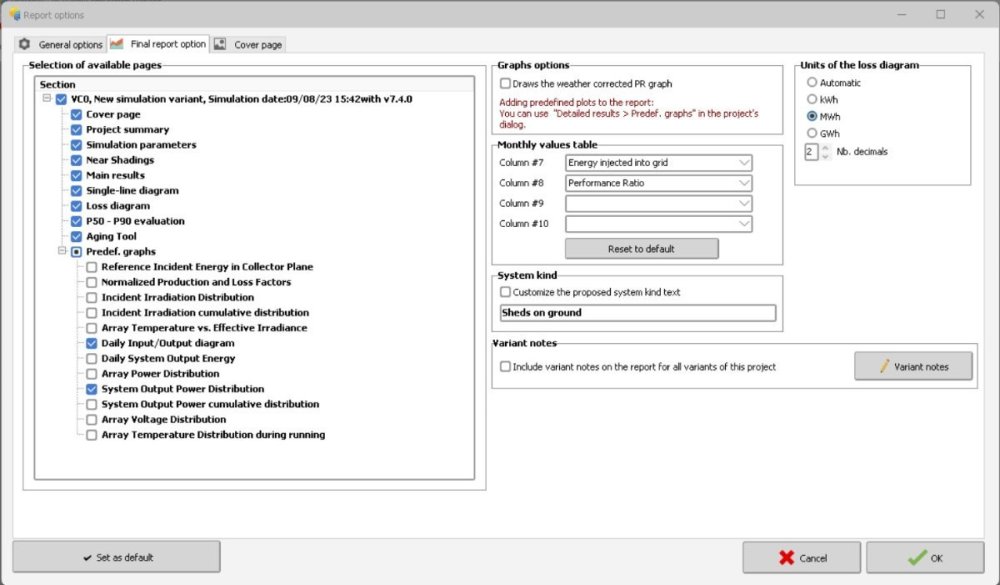Uncheck the Loss diagram page
This screenshot has height=585, width=1000.
(76, 206)
